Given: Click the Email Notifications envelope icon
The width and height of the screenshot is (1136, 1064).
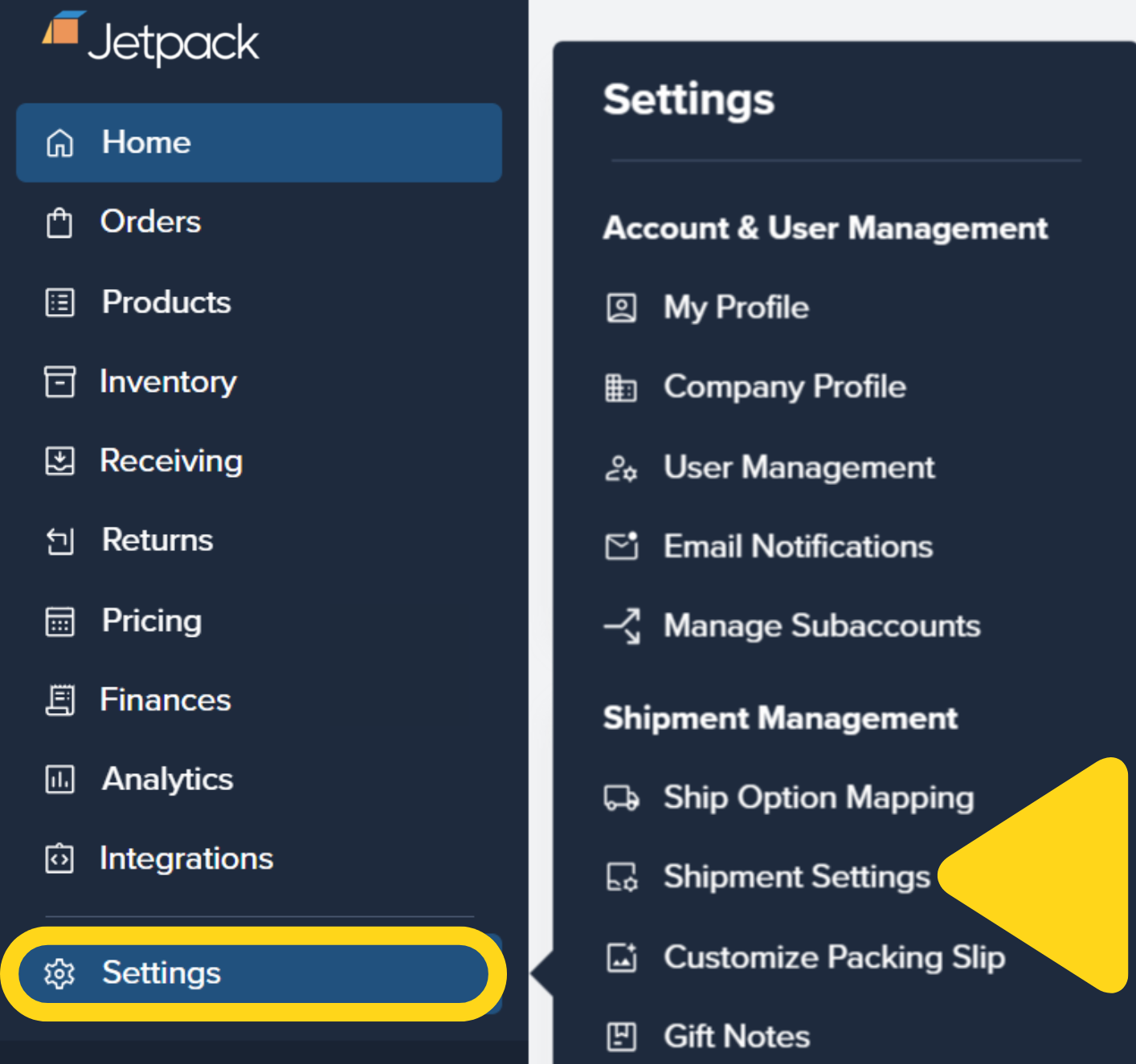Looking at the screenshot, I should click(620, 546).
